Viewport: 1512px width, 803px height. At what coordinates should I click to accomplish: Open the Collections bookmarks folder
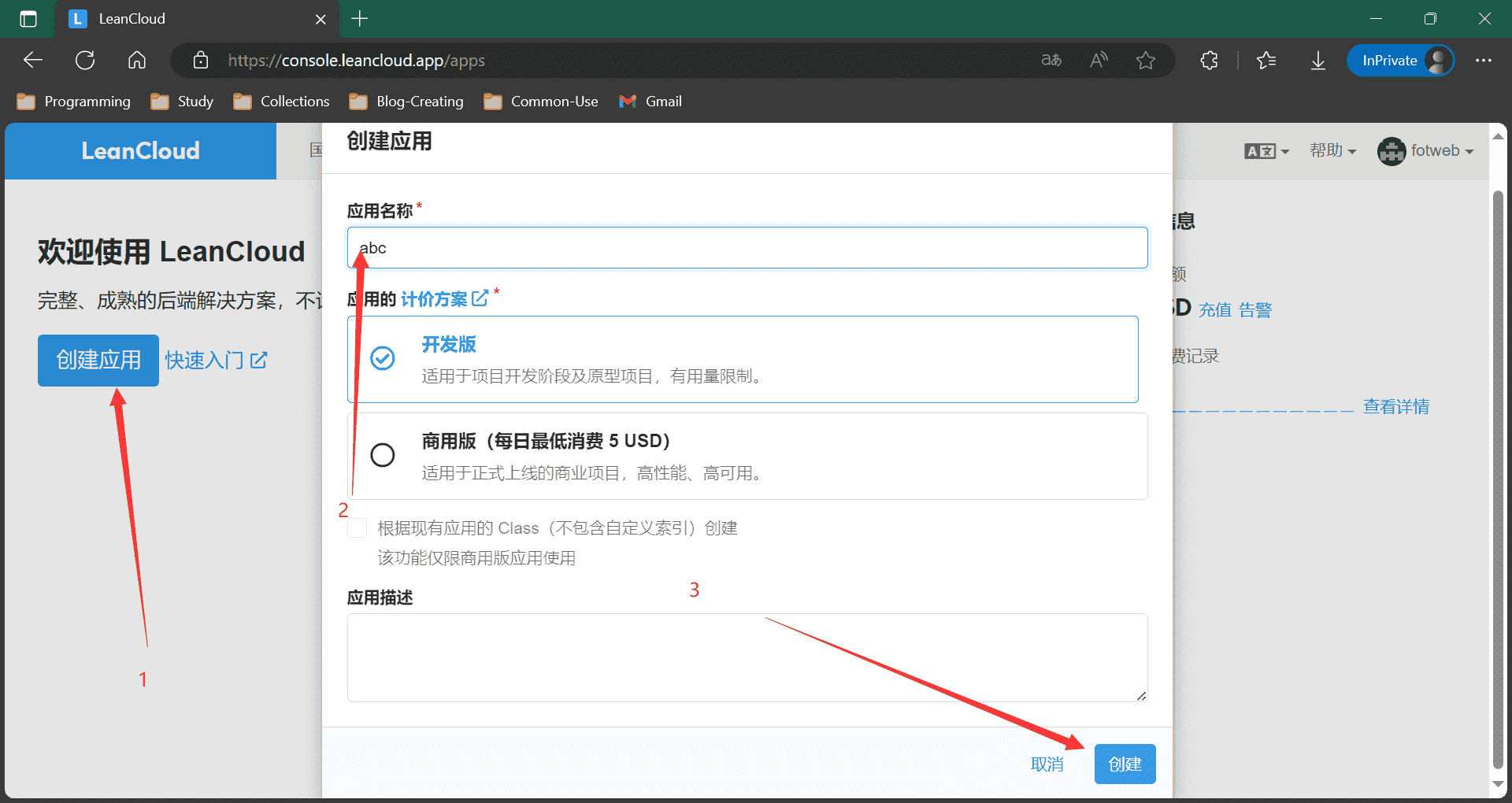(x=281, y=102)
